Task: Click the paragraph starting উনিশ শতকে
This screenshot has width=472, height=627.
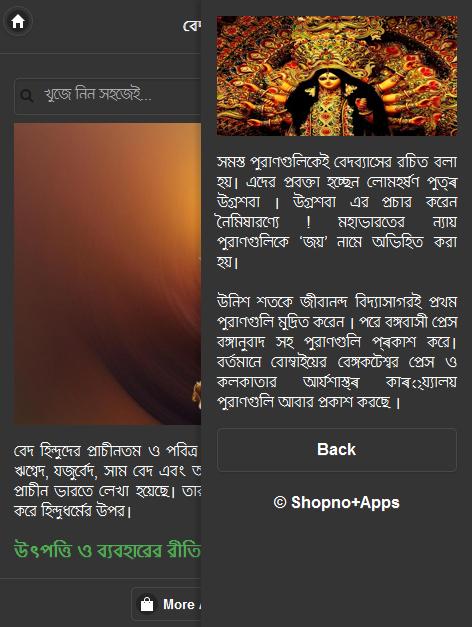Action: pyautogui.click(x=337, y=351)
